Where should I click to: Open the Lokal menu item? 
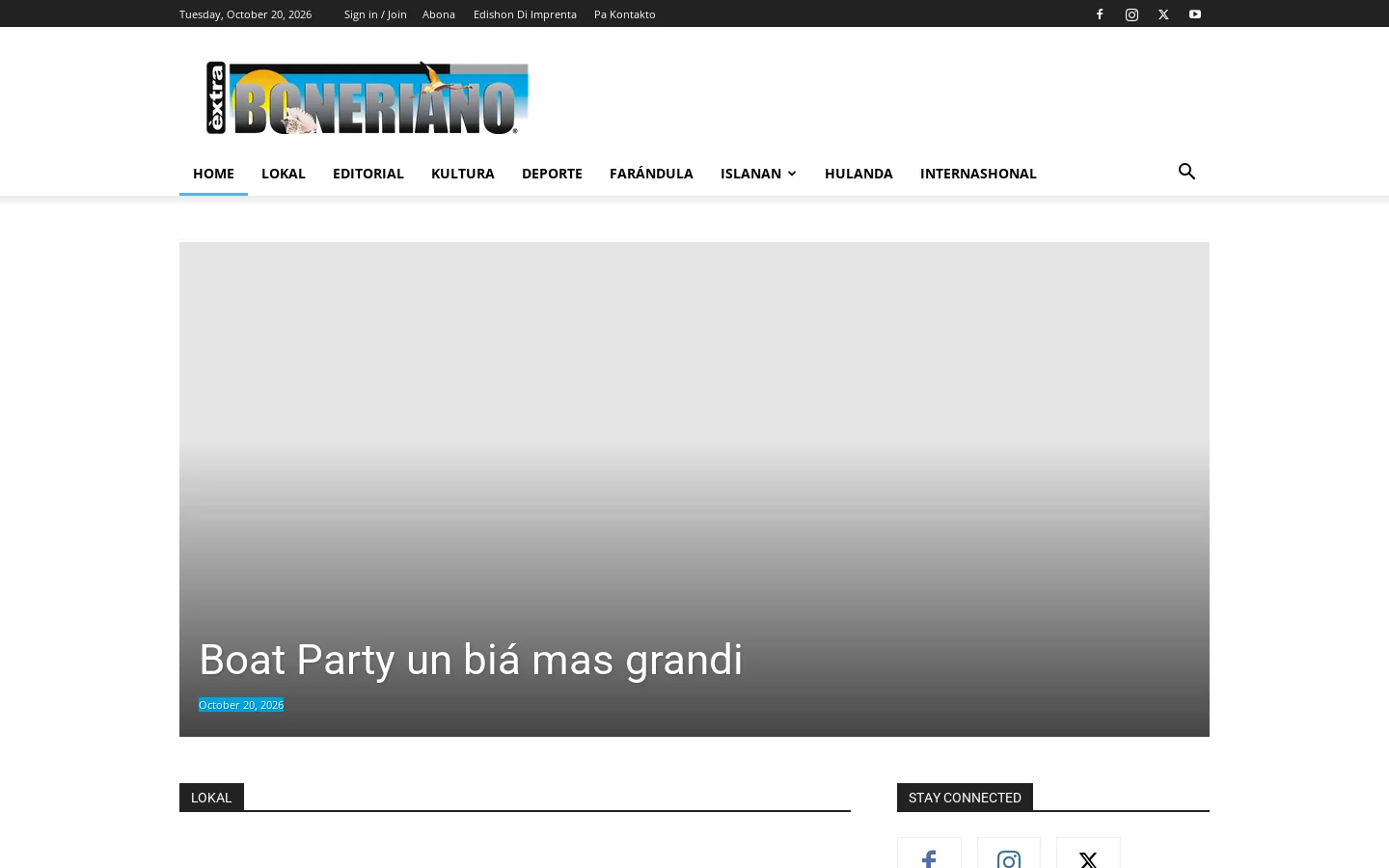[284, 174]
